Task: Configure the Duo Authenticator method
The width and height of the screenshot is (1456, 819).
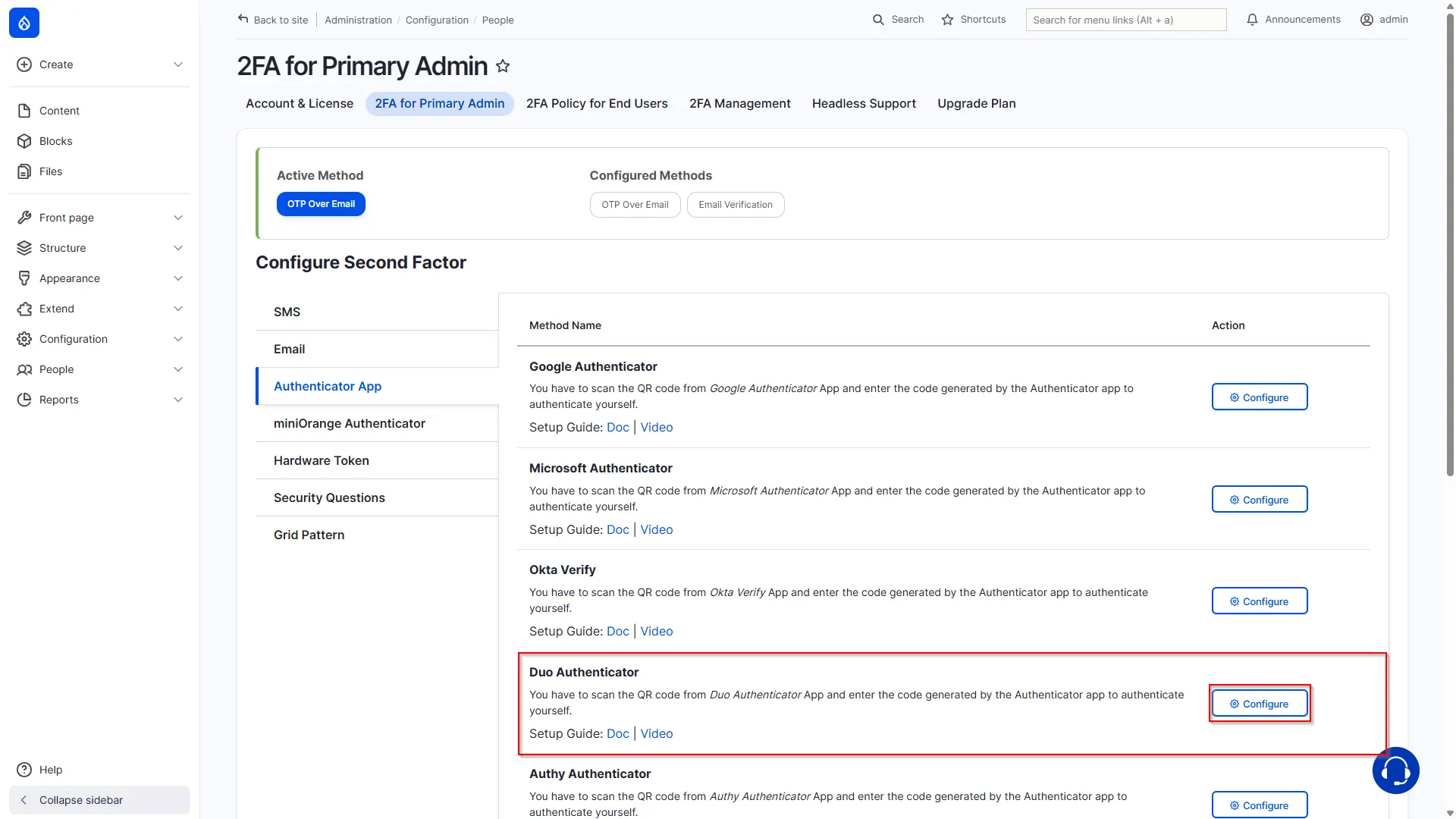Action: click(x=1259, y=704)
